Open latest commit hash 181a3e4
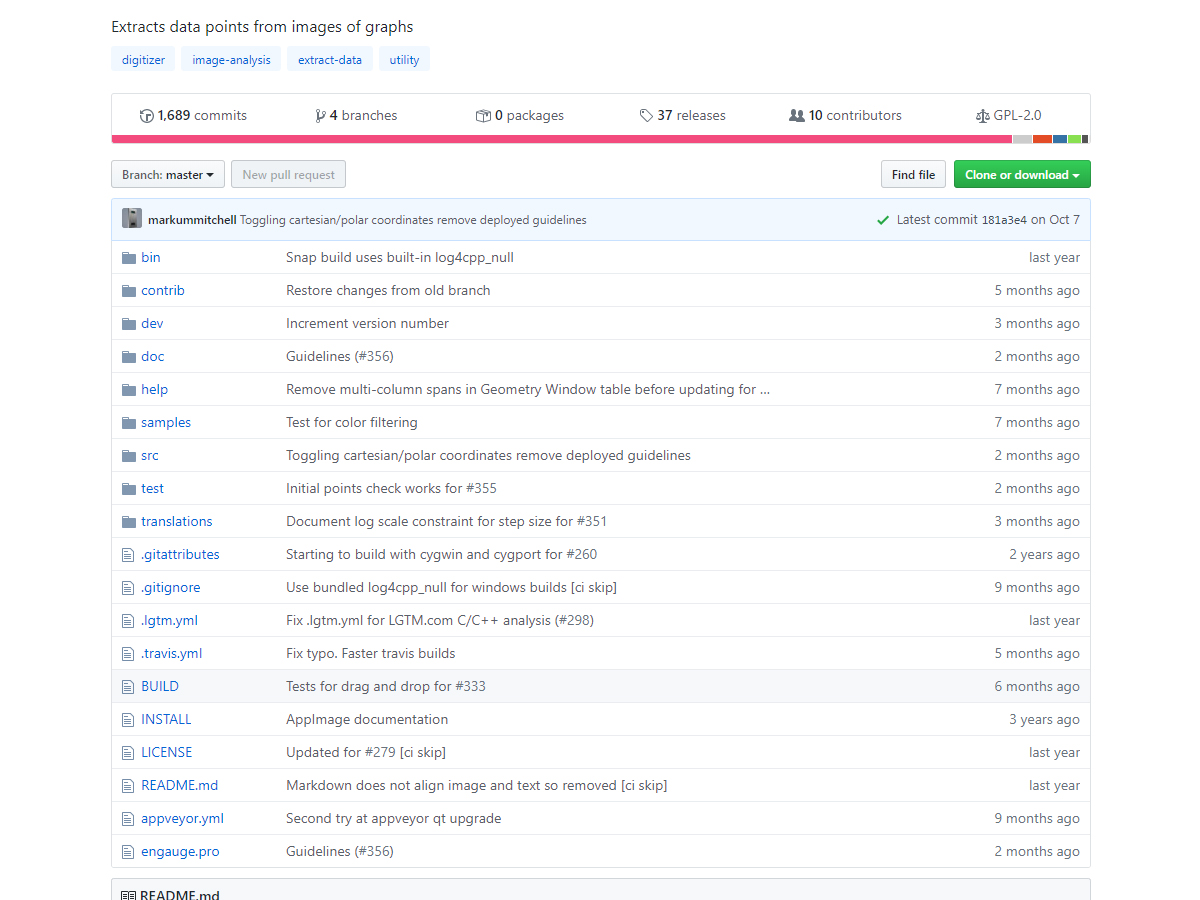The image size is (1200, 900). coord(1003,220)
